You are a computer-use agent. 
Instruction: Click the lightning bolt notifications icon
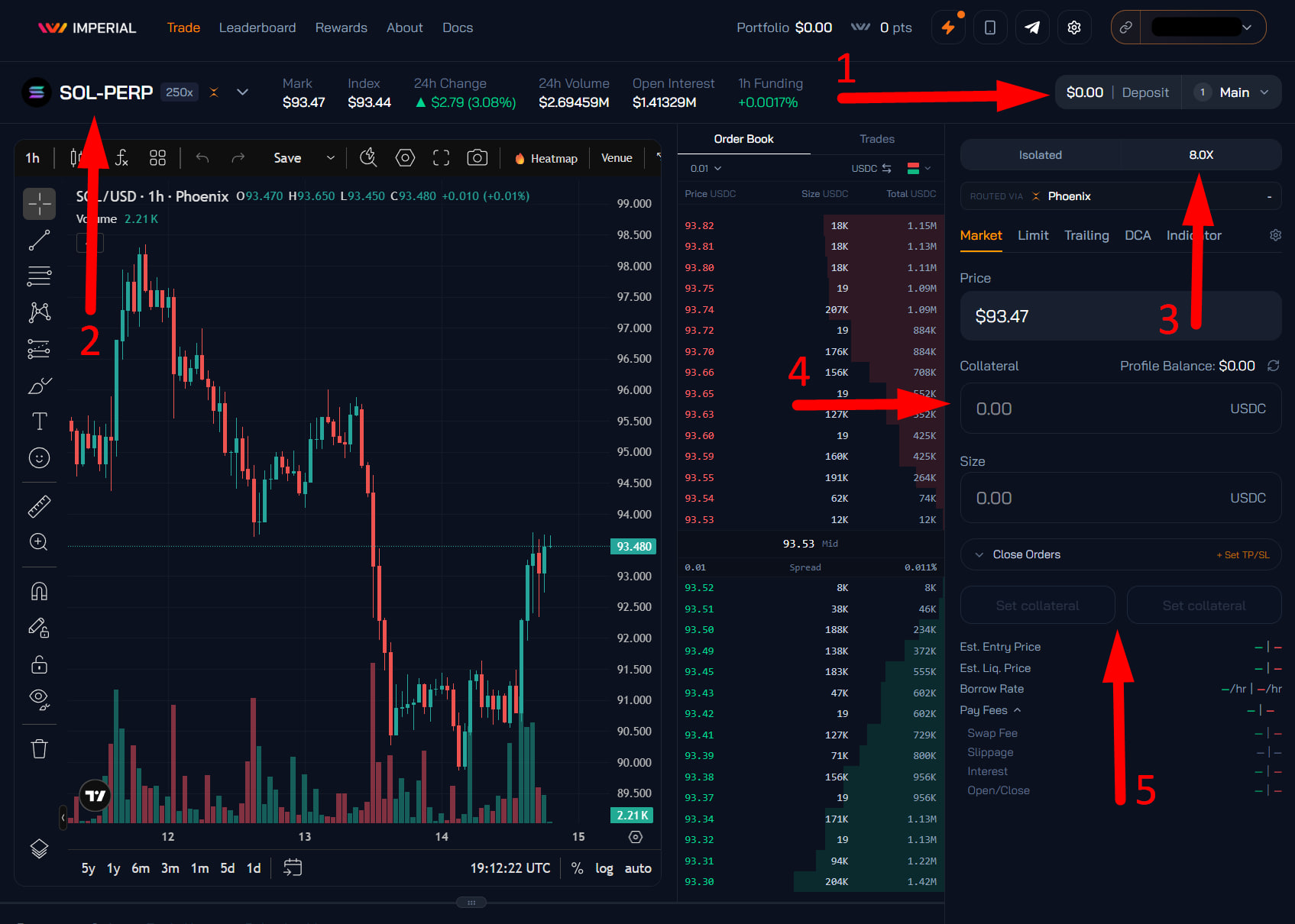pos(948,27)
